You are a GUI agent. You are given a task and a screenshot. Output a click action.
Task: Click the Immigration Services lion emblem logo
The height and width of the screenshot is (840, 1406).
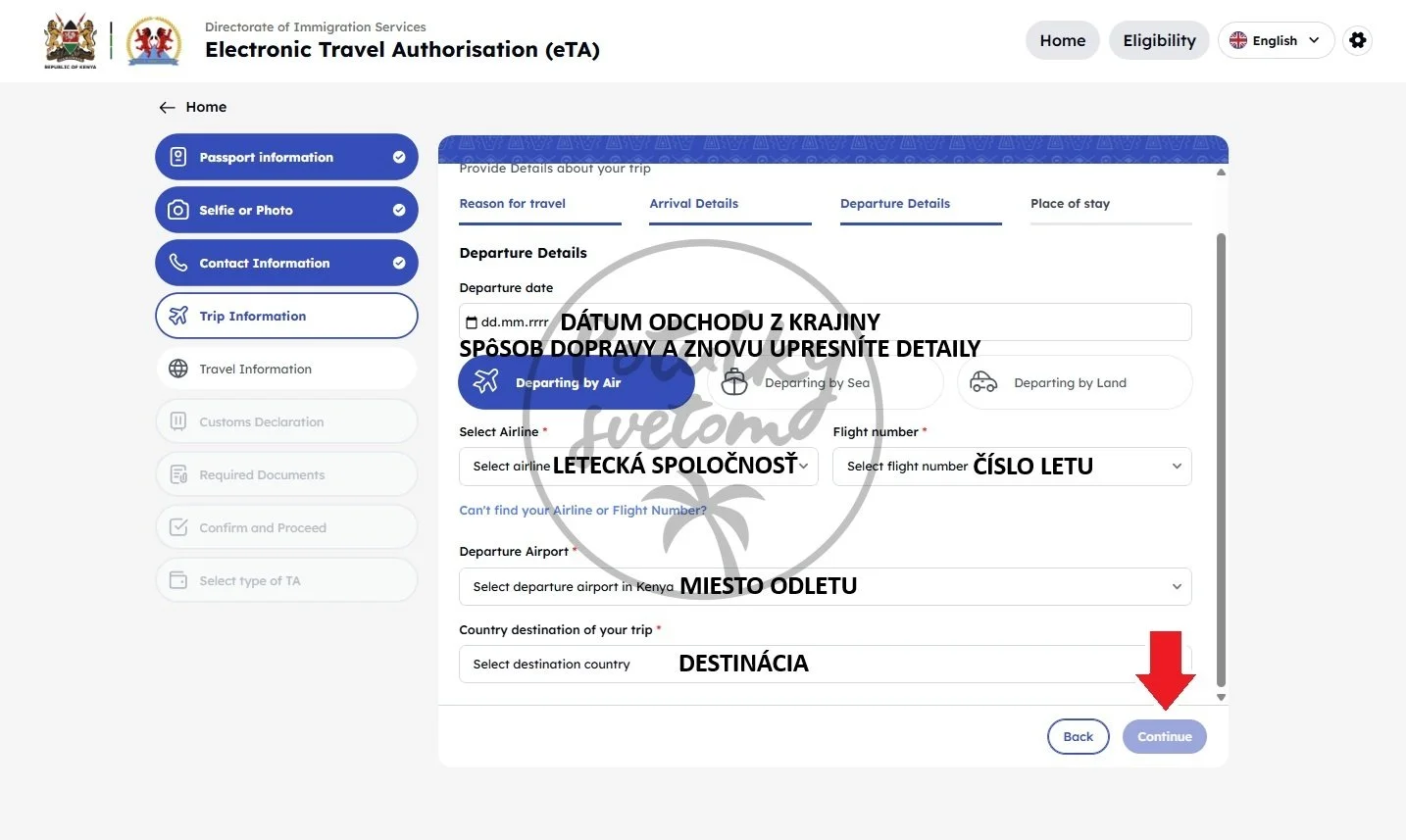(x=154, y=40)
